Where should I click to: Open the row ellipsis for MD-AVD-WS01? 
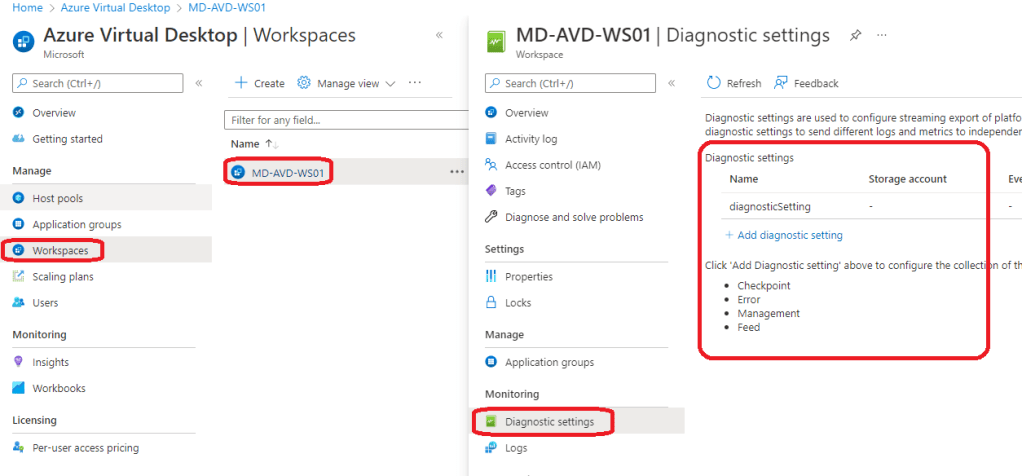[457, 172]
